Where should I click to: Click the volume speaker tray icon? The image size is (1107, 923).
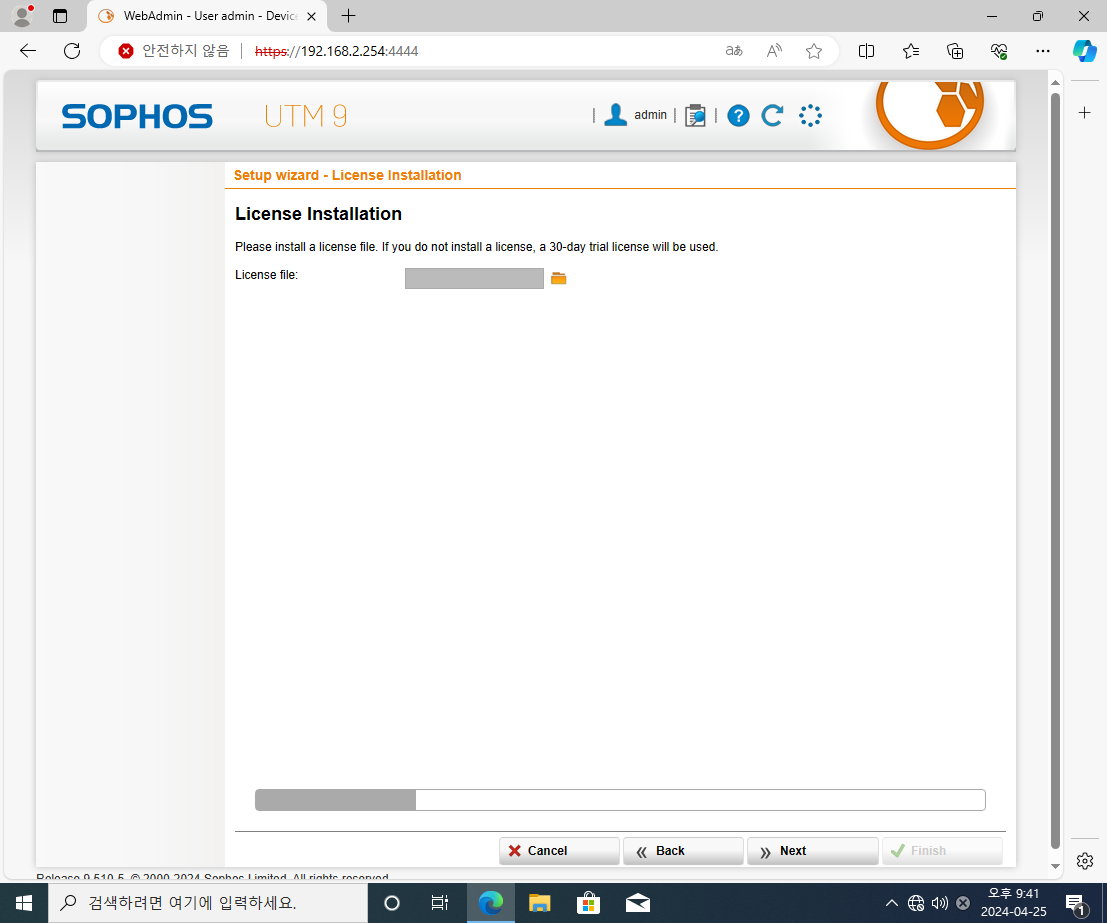pyautogui.click(x=939, y=903)
